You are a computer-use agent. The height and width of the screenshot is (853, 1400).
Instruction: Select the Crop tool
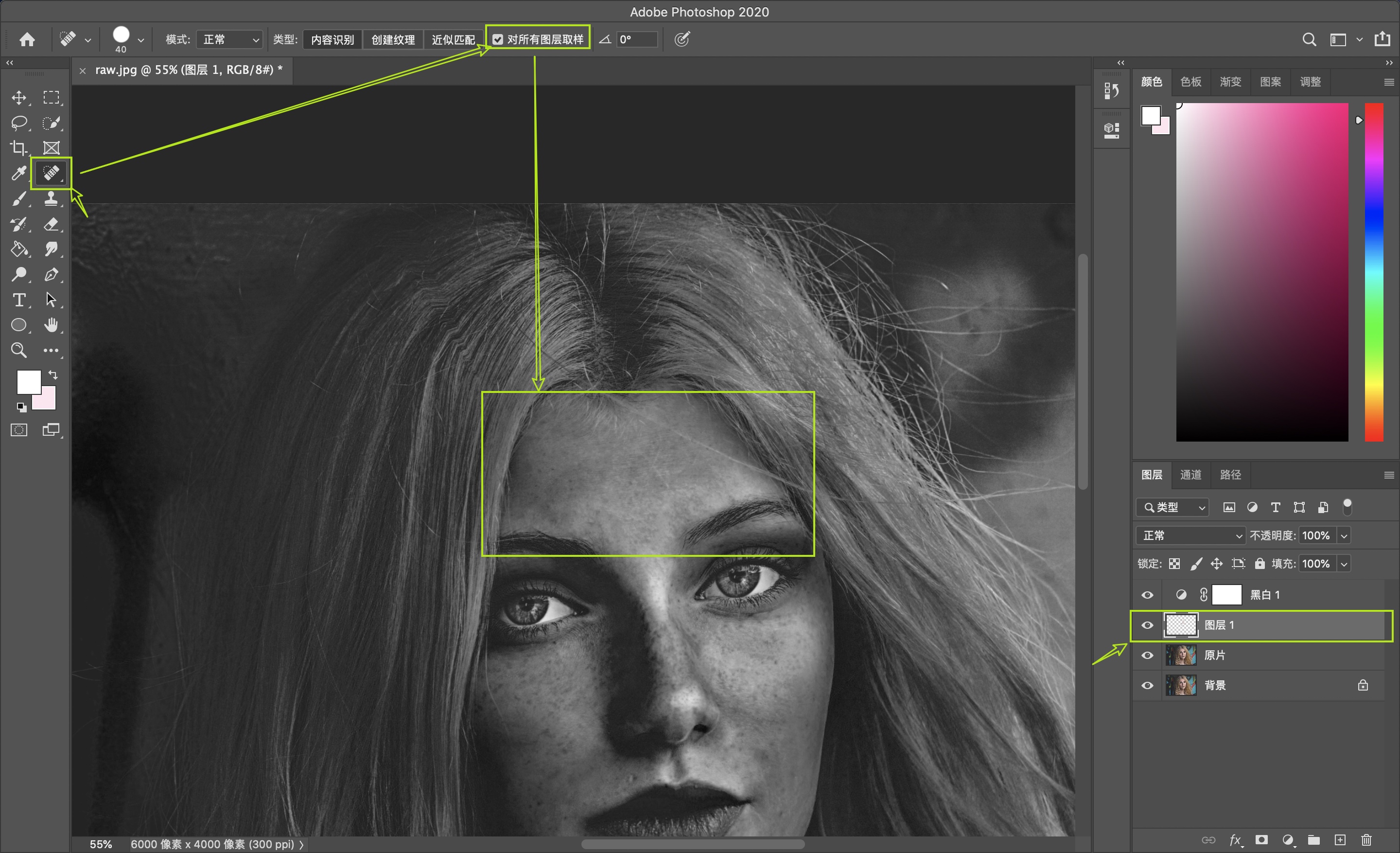19,148
